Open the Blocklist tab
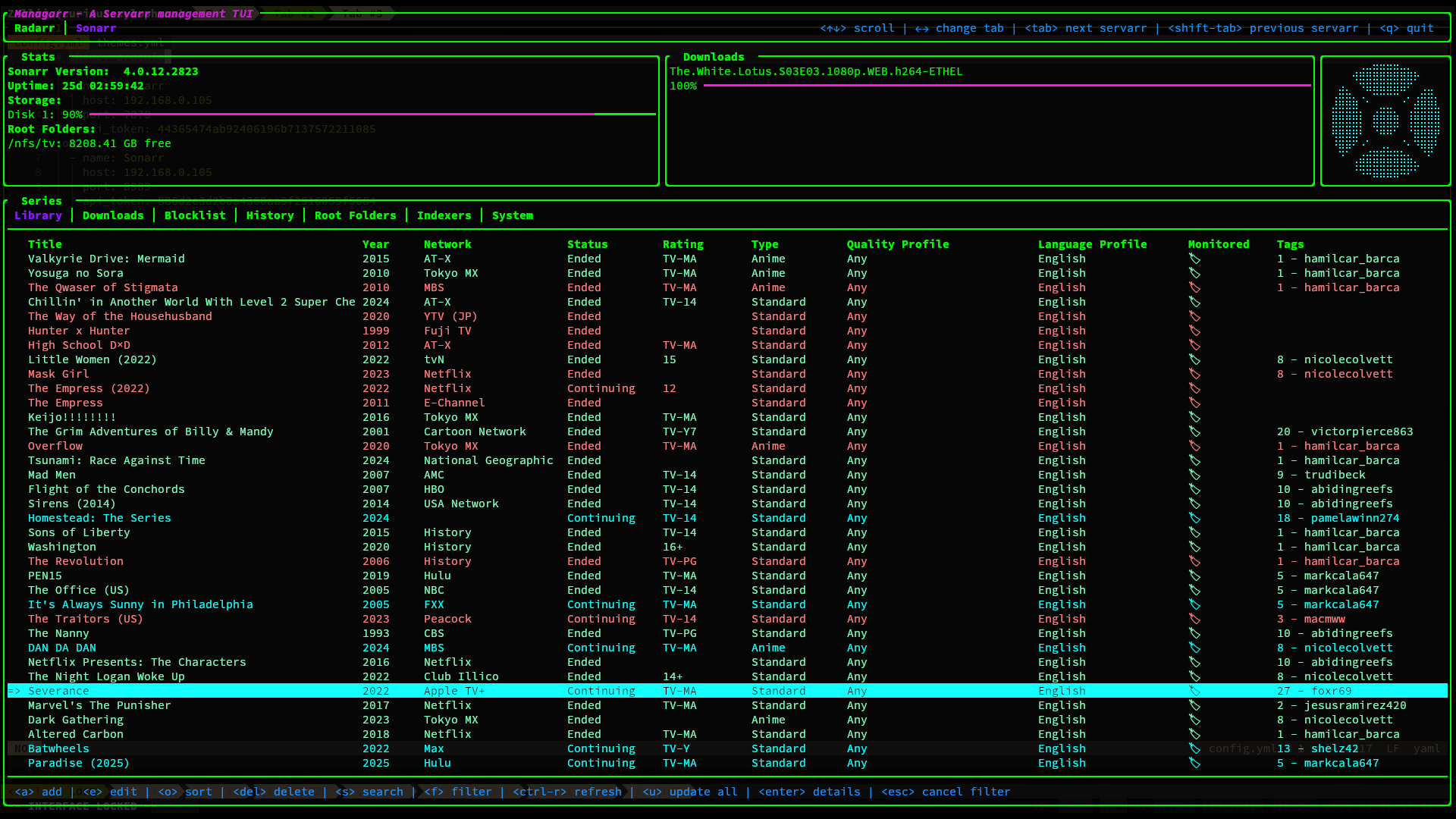 (195, 215)
